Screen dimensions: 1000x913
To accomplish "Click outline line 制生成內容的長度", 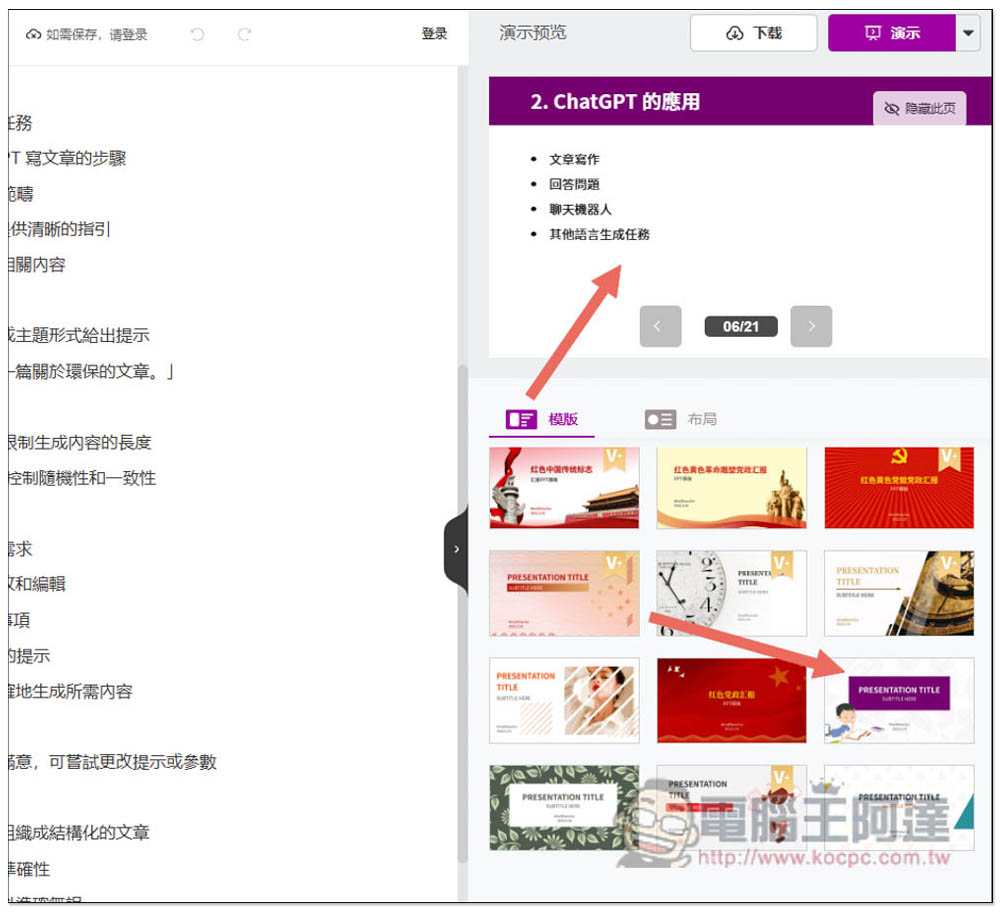I will pos(80,442).
